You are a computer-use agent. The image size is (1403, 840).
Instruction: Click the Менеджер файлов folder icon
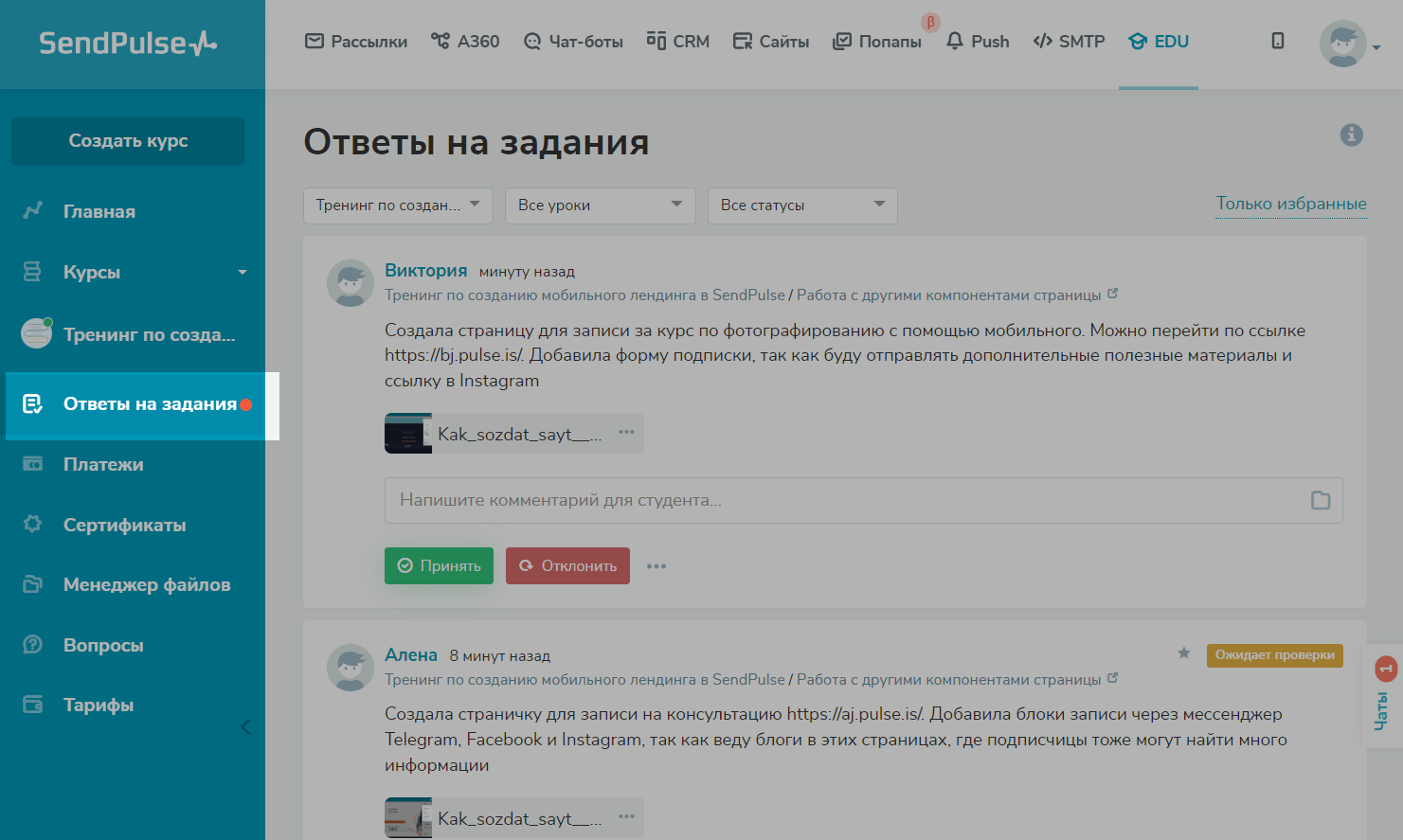[32, 584]
